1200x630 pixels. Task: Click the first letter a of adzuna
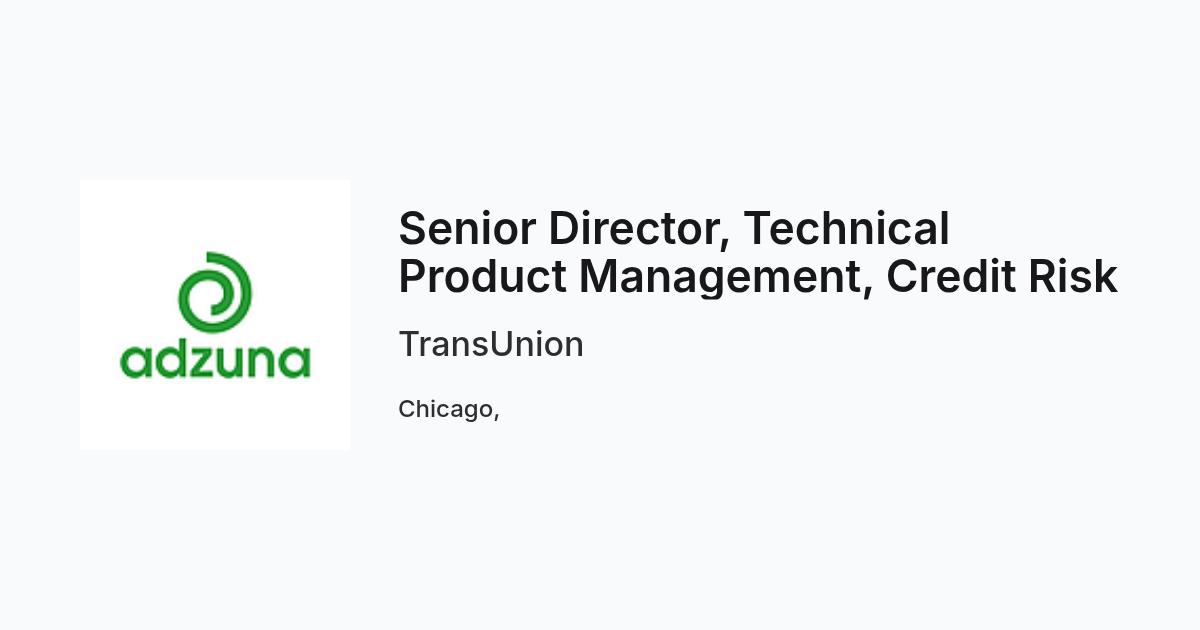click(x=135, y=363)
